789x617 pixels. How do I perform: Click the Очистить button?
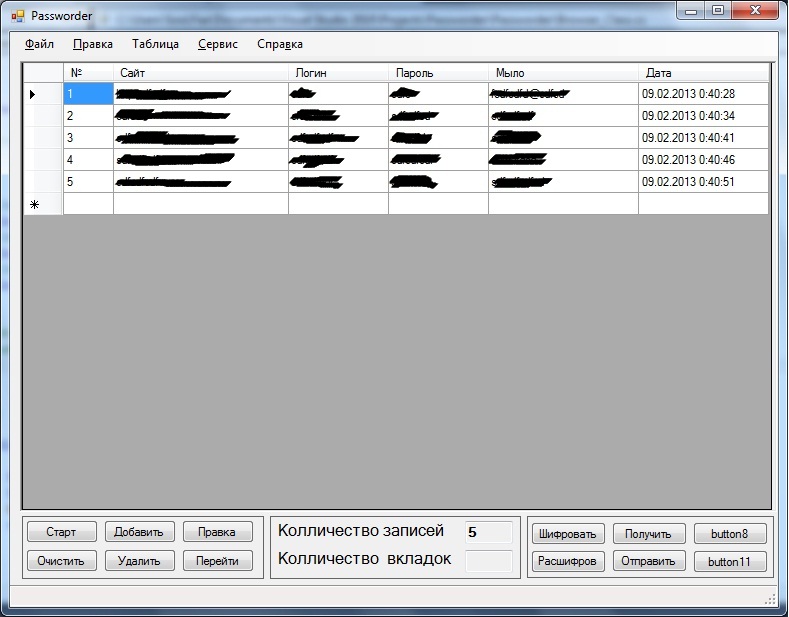61,561
